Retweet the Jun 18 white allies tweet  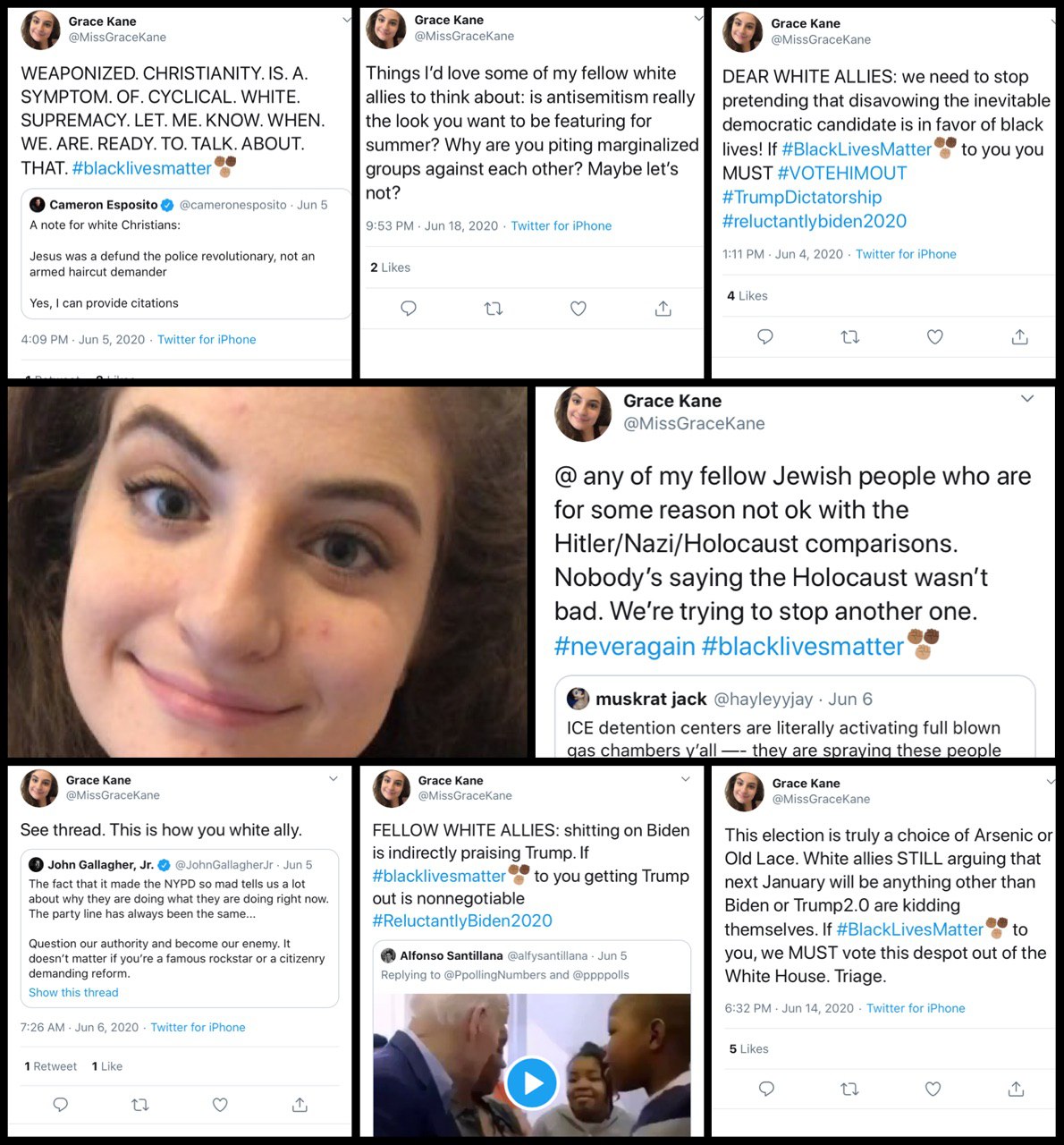(x=494, y=309)
